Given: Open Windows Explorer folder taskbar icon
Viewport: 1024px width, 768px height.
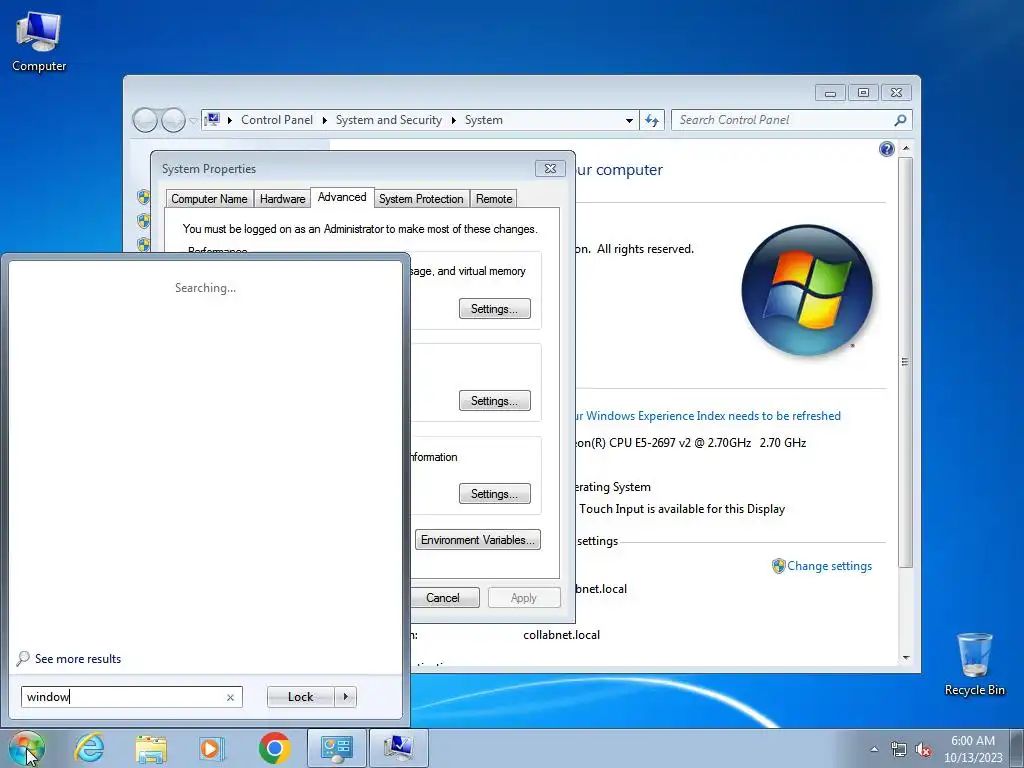Looking at the screenshot, I should click(151, 748).
